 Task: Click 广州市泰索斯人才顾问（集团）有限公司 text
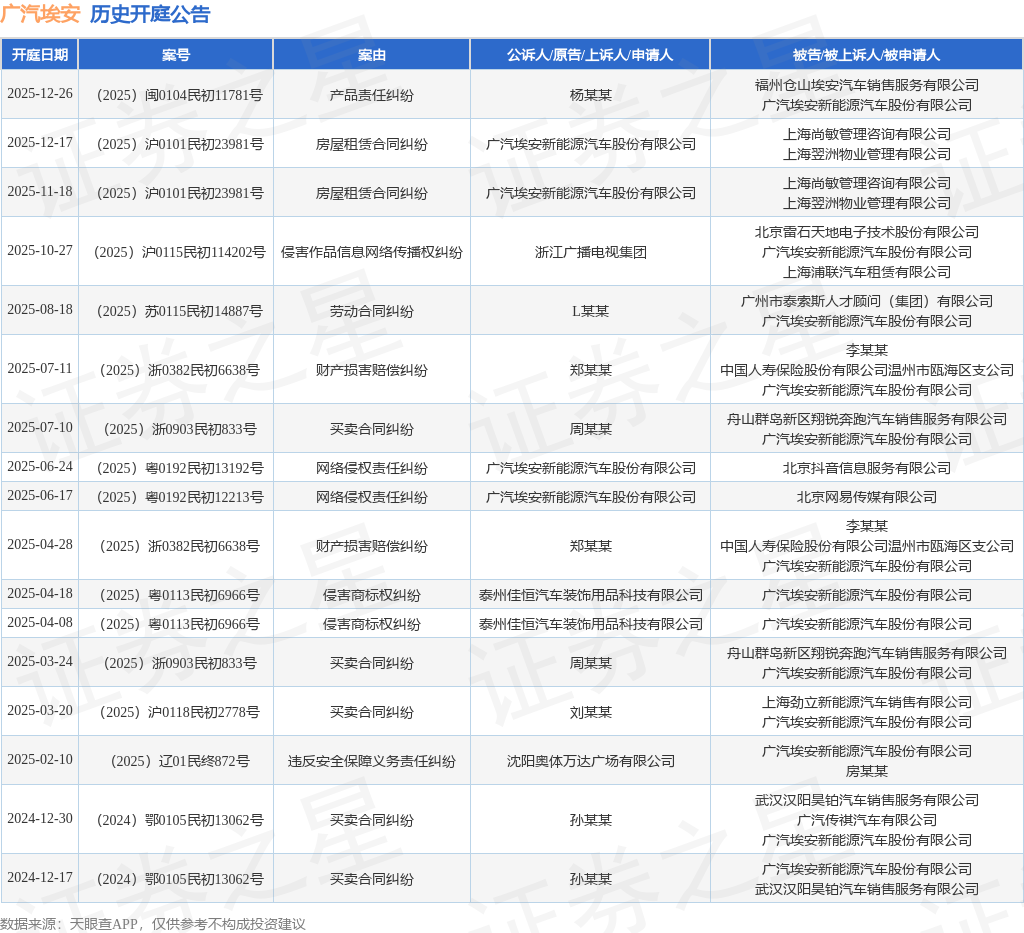click(867, 301)
